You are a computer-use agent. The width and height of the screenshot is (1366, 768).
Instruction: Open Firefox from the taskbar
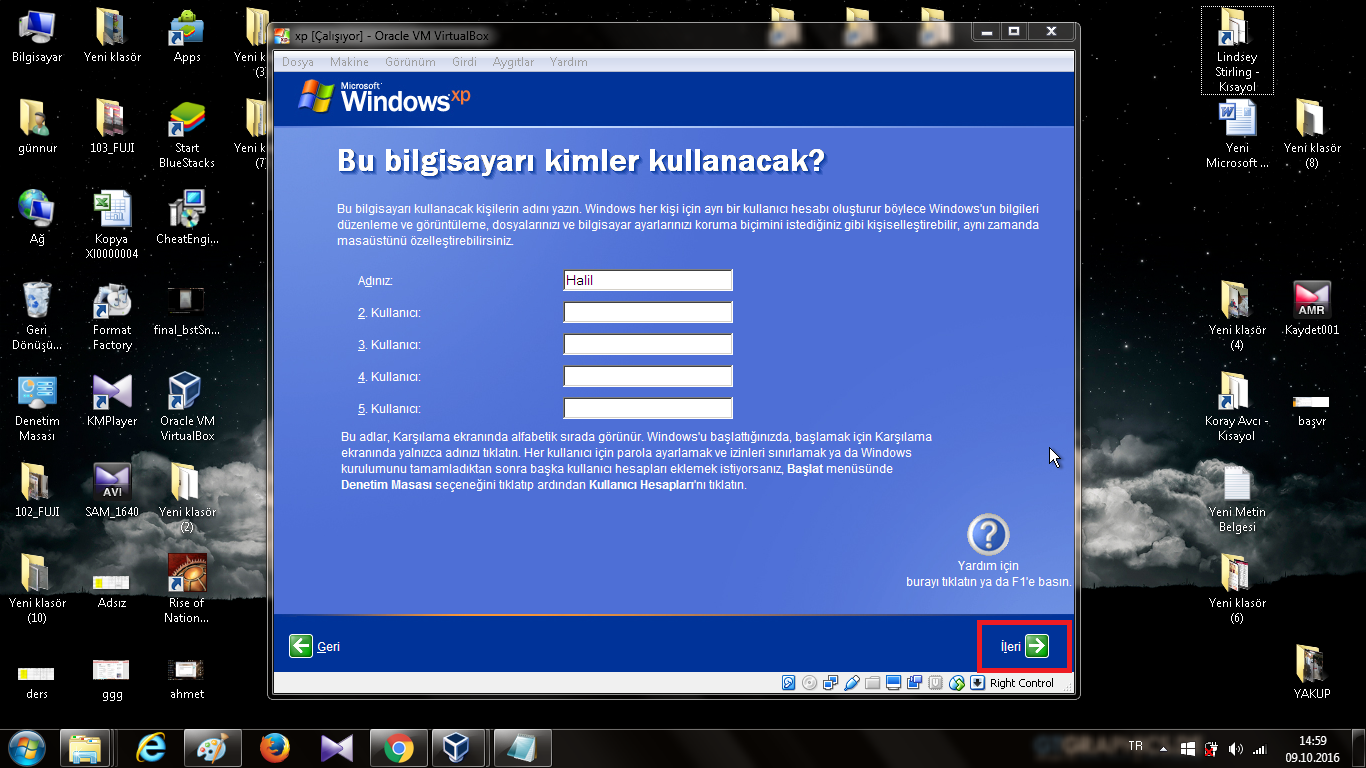tap(275, 748)
